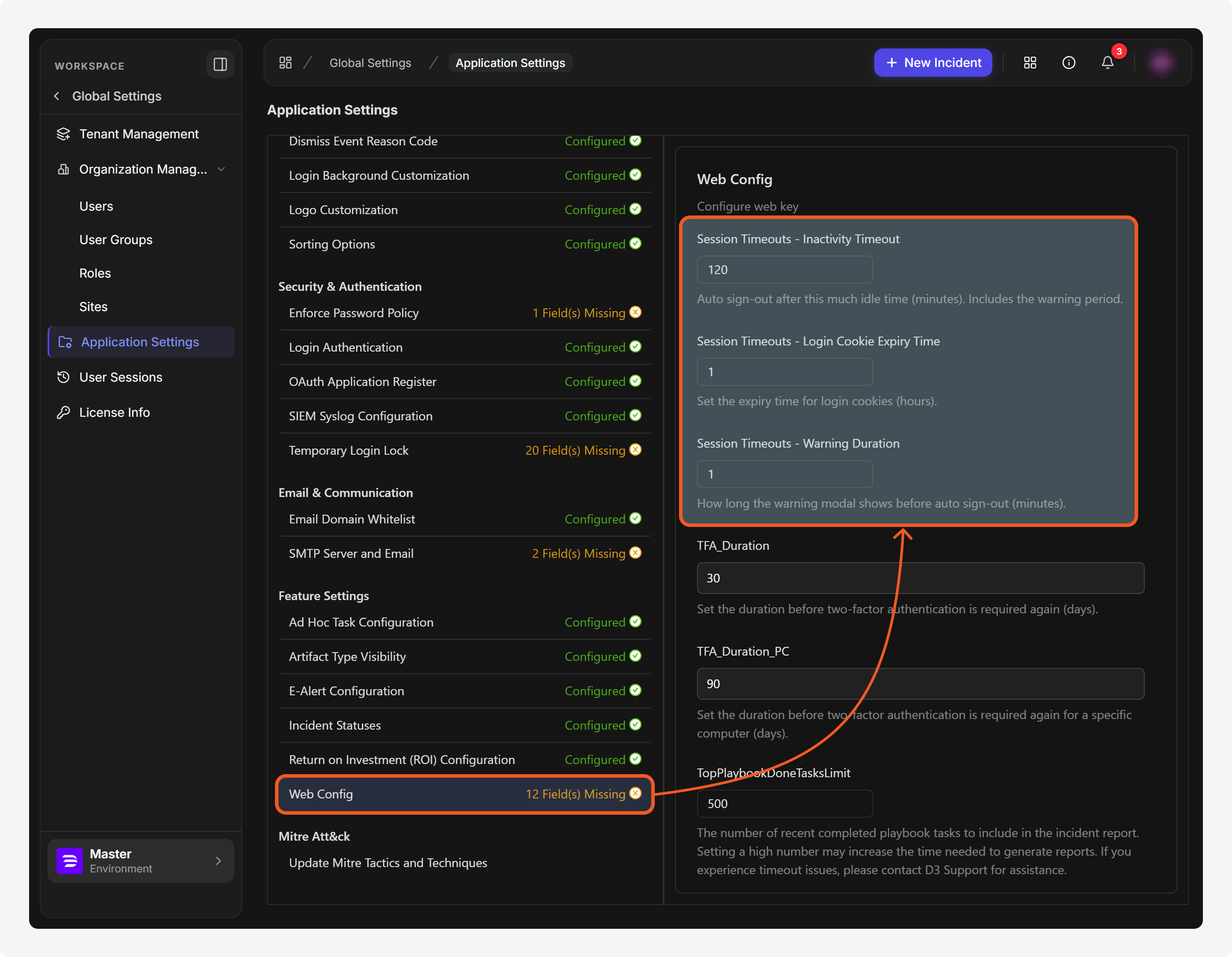Focus the TFA_Duration input field
This screenshot has height=957, width=1232.
pyautogui.click(x=920, y=578)
